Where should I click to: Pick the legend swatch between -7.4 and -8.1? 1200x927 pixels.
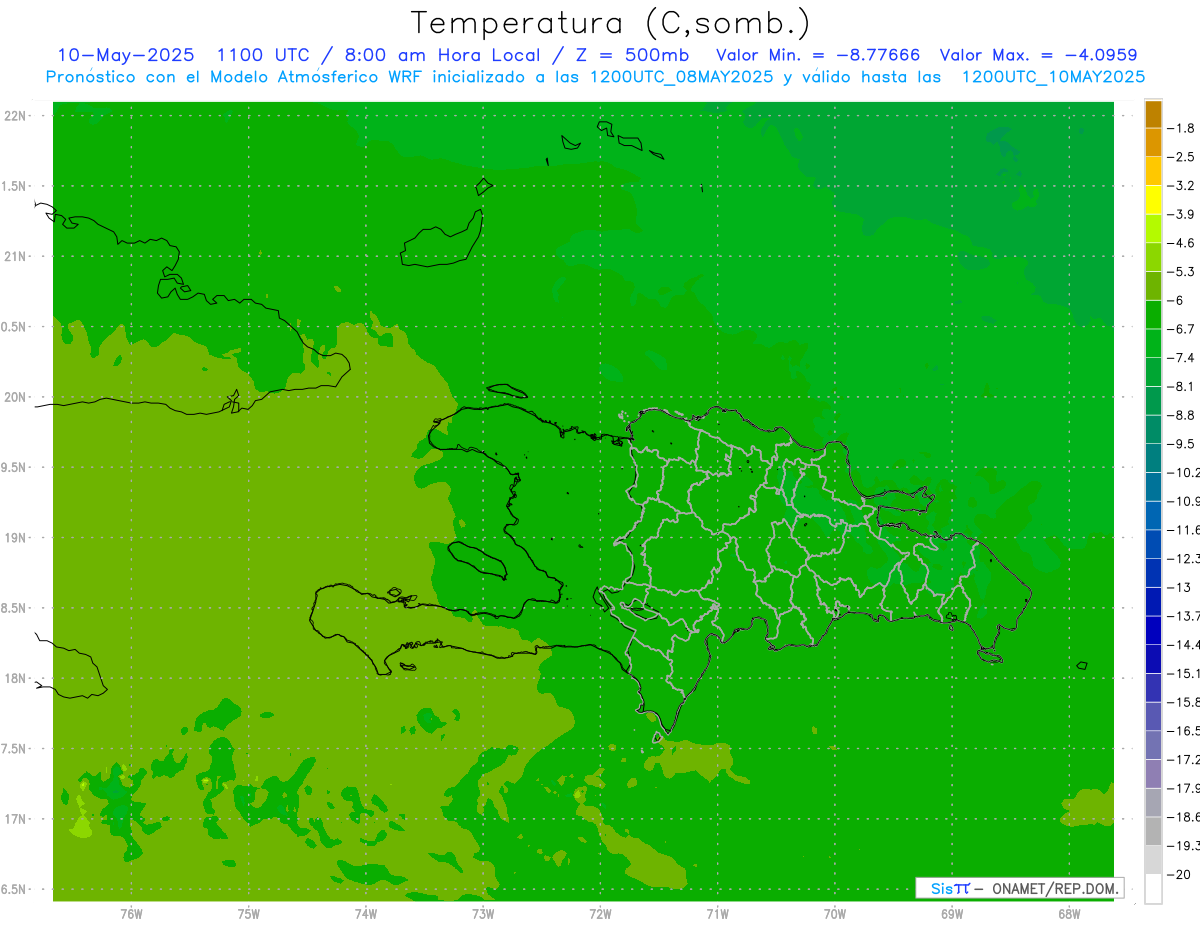coord(1153,372)
